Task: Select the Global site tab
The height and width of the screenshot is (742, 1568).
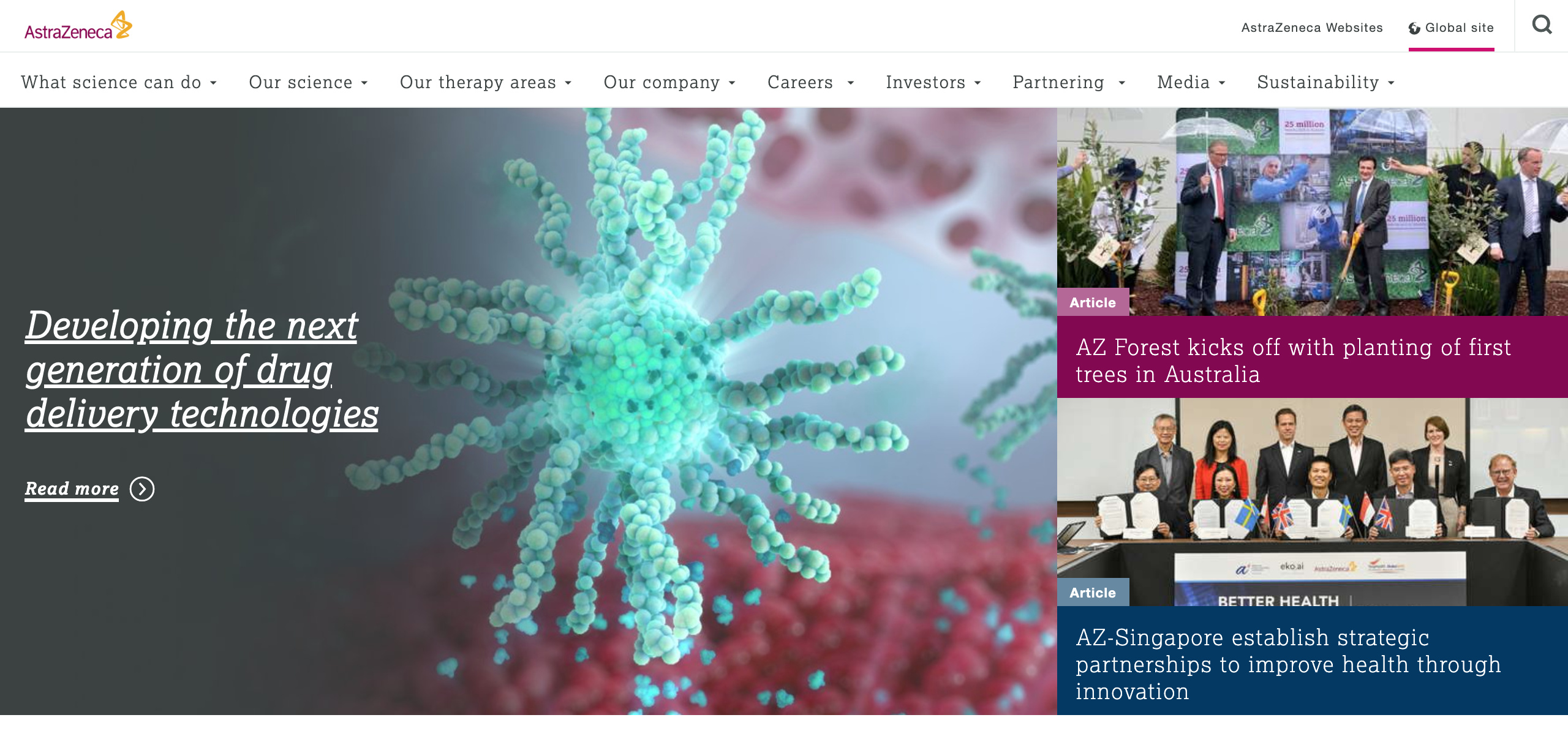Action: tap(1451, 28)
